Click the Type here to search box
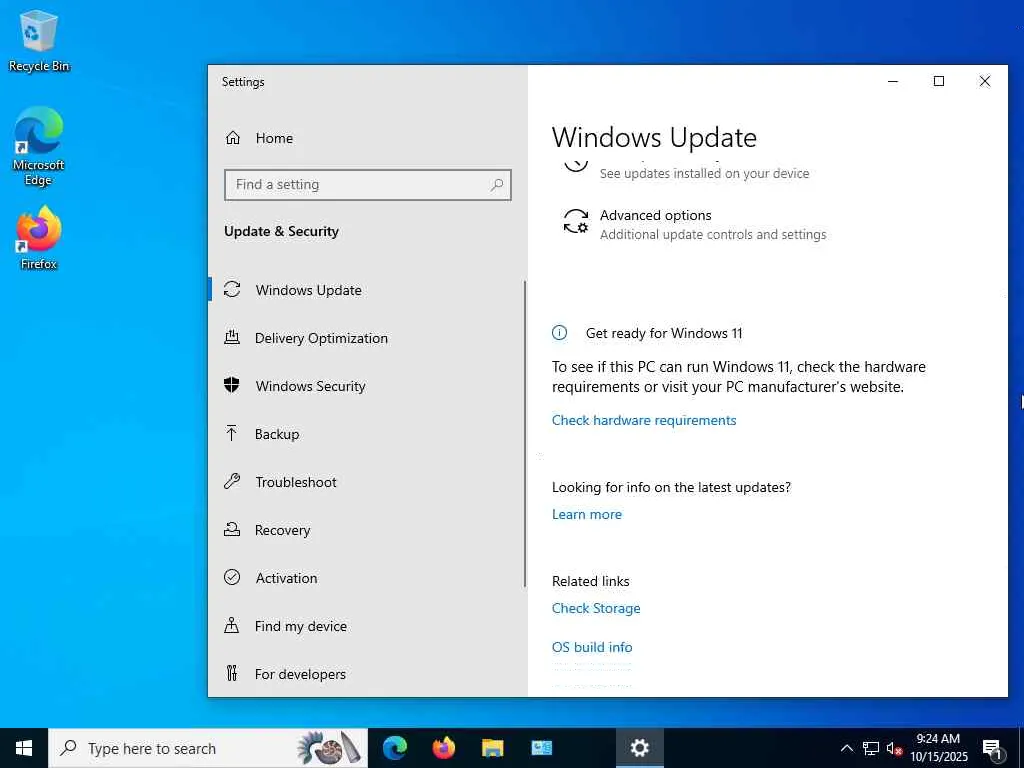This screenshot has height=768, width=1024. (208, 748)
